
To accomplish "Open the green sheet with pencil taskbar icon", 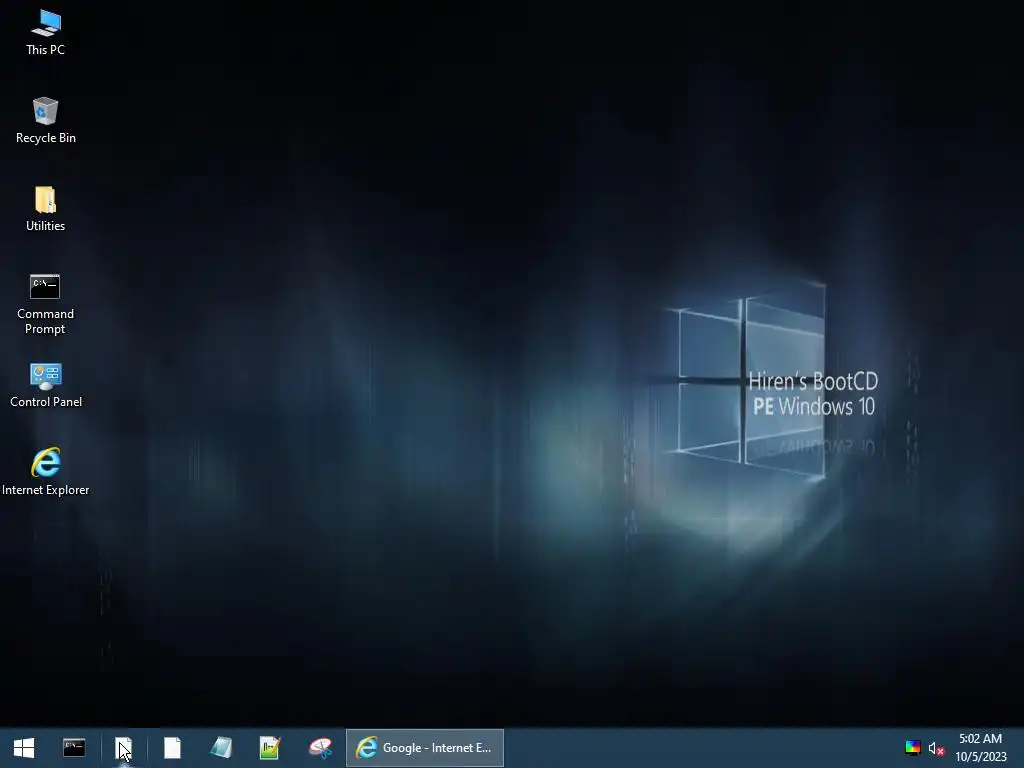I will [x=270, y=748].
